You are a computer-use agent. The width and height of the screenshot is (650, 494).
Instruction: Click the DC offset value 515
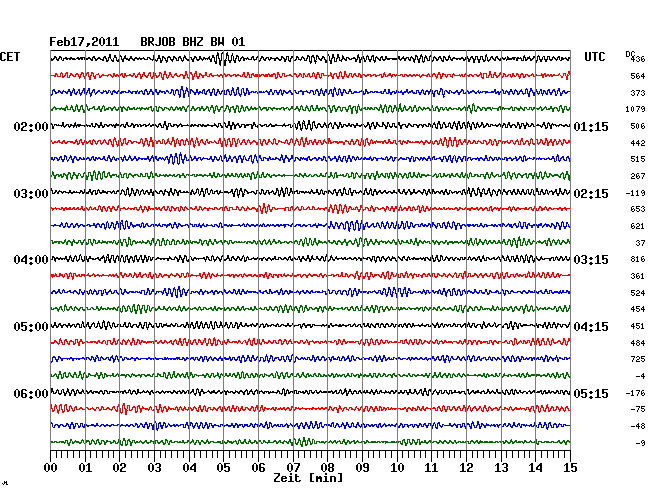pos(638,159)
